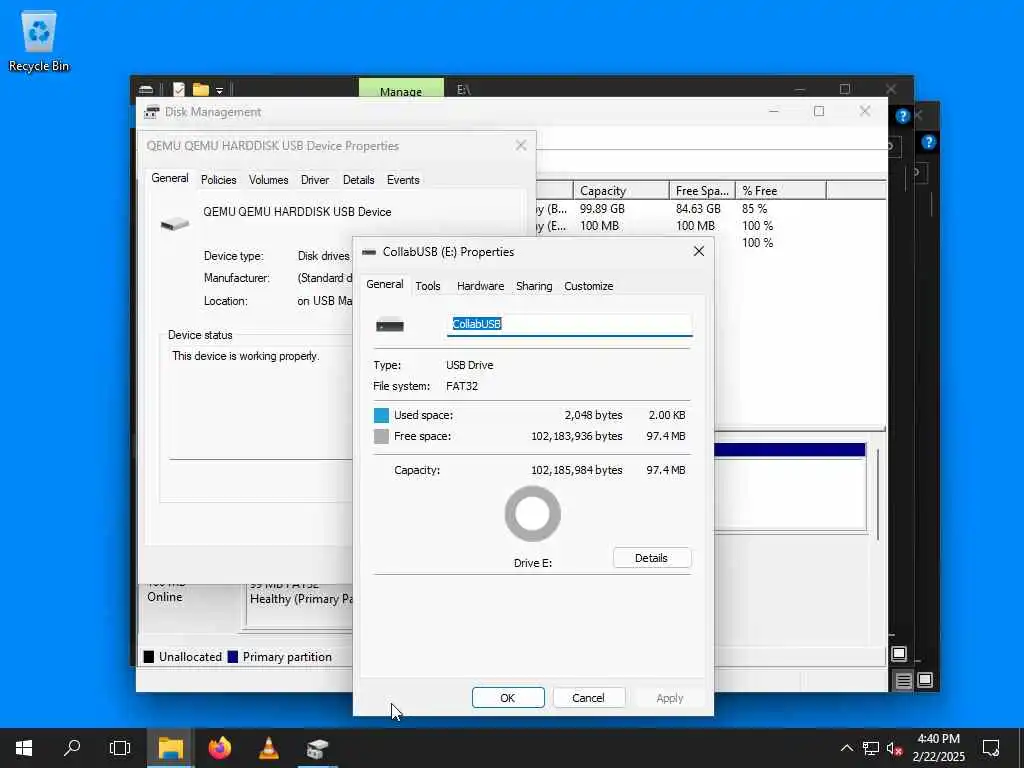The height and width of the screenshot is (768, 1024).
Task: Open the Windows Start menu
Action: pyautogui.click(x=24, y=748)
